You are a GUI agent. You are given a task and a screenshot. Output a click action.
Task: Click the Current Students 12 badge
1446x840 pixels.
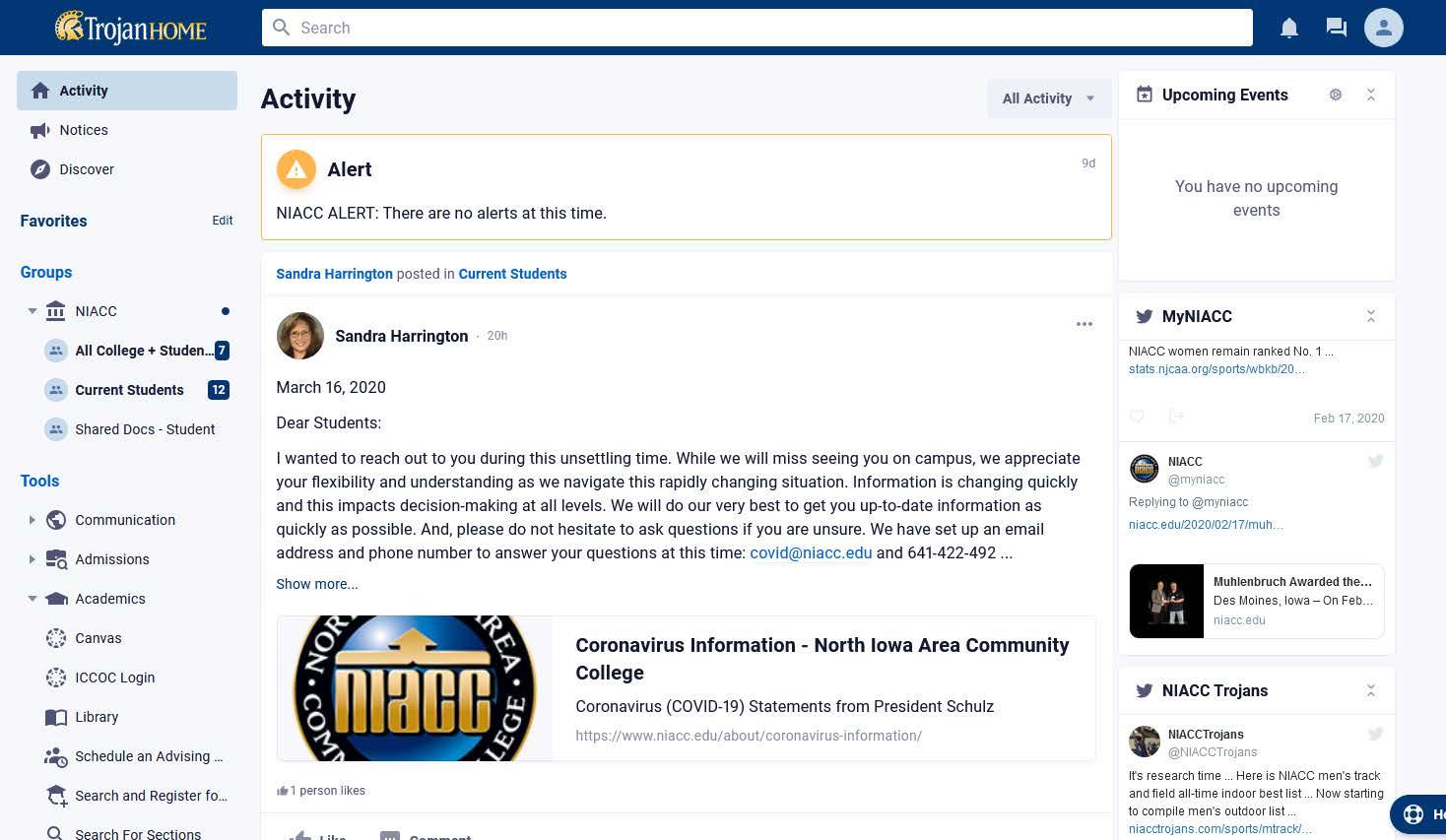click(x=219, y=390)
